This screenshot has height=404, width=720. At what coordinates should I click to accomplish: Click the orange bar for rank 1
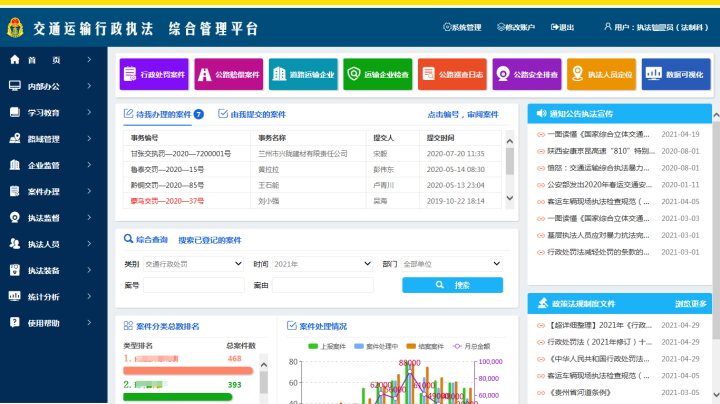point(188,370)
